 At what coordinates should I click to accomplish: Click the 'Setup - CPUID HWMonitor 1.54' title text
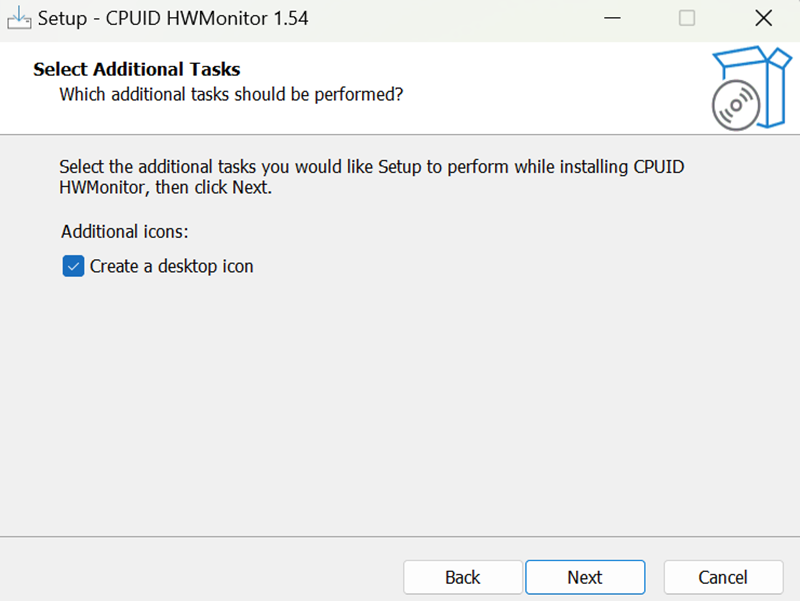[x=172, y=18]
